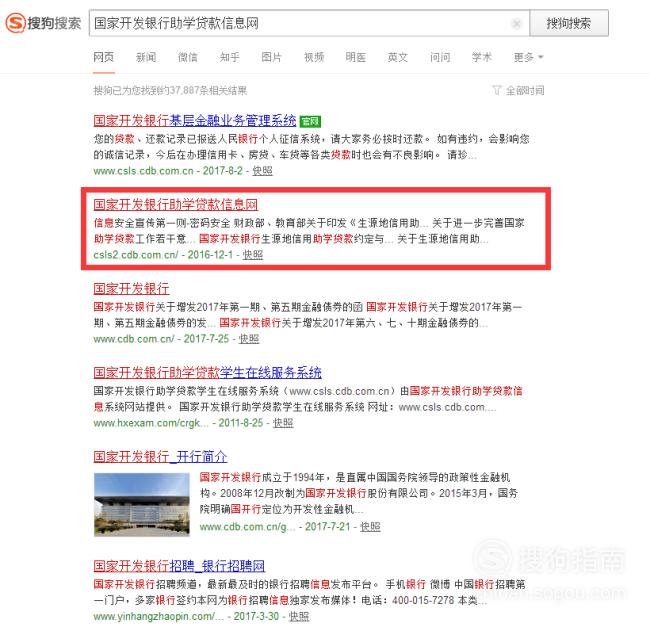Viewport: 650px width, 627px height.
Task: Click the 37,887 results count text
Action: pyautogui.click(x=170, y=90)
